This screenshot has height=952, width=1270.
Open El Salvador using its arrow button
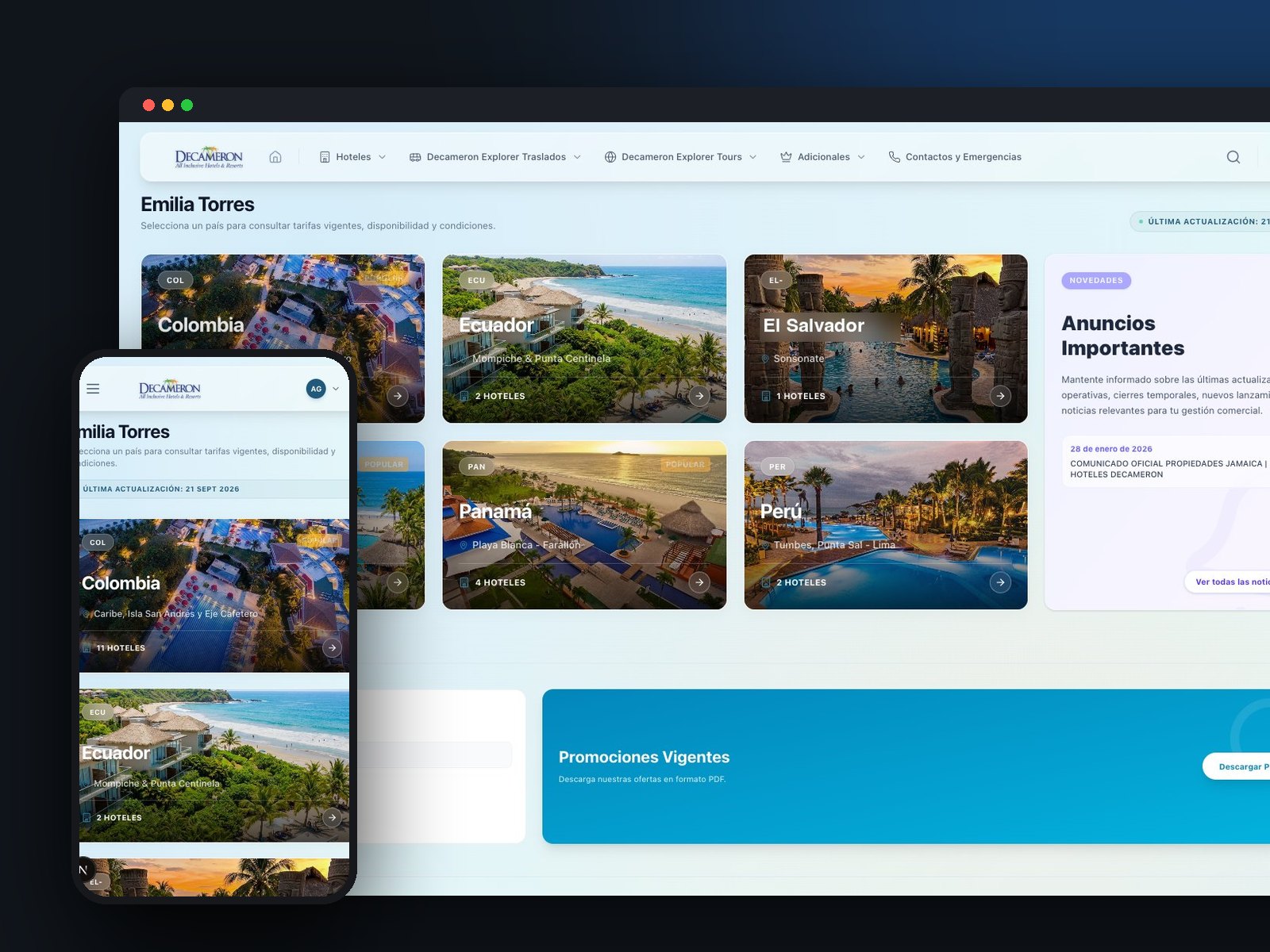point(1000,396)
